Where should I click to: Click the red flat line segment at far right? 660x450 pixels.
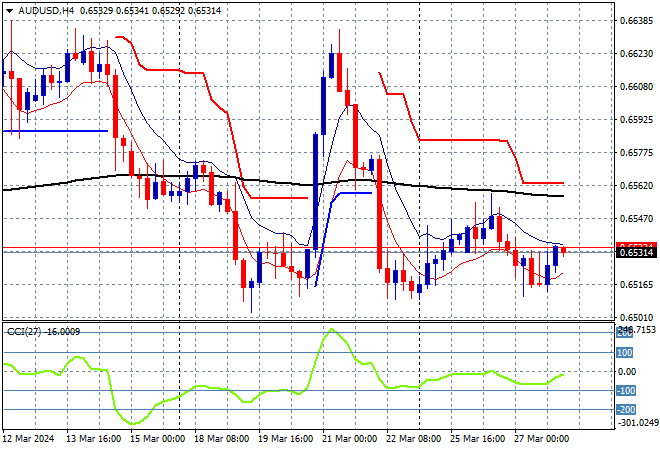coord(543,183)
